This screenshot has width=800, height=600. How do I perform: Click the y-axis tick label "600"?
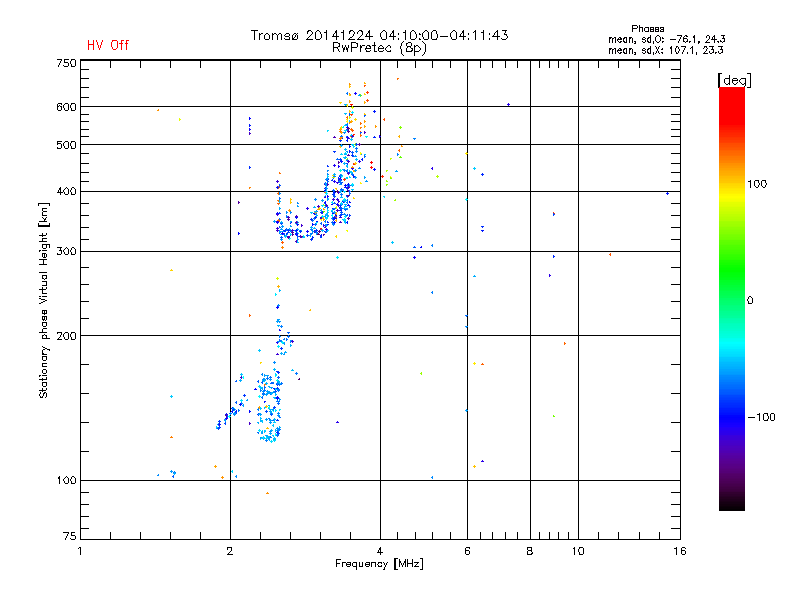(x=66, y=107)
